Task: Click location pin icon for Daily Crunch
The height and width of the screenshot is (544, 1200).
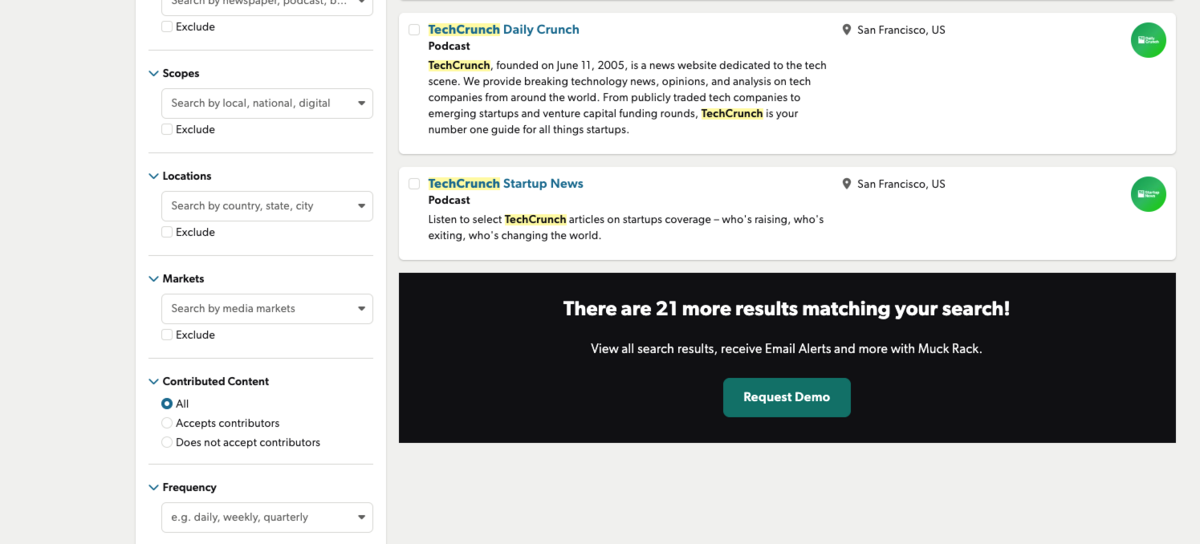Action: (x=847, y=30)
